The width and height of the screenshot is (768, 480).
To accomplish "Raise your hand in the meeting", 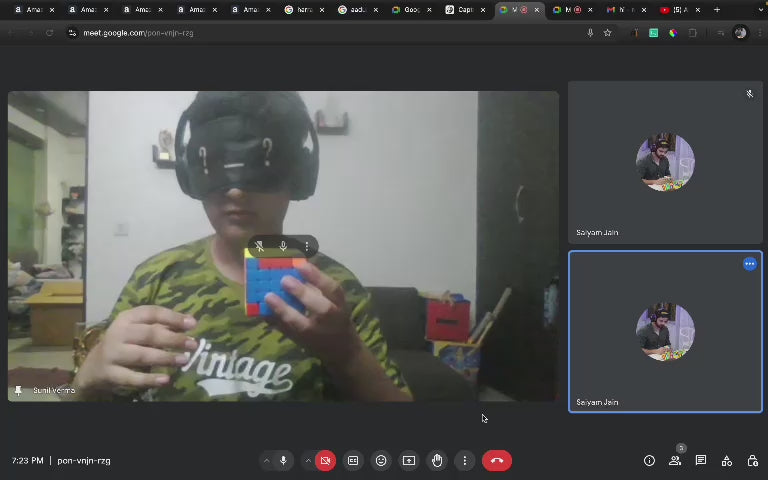I will tap(437, 461).
